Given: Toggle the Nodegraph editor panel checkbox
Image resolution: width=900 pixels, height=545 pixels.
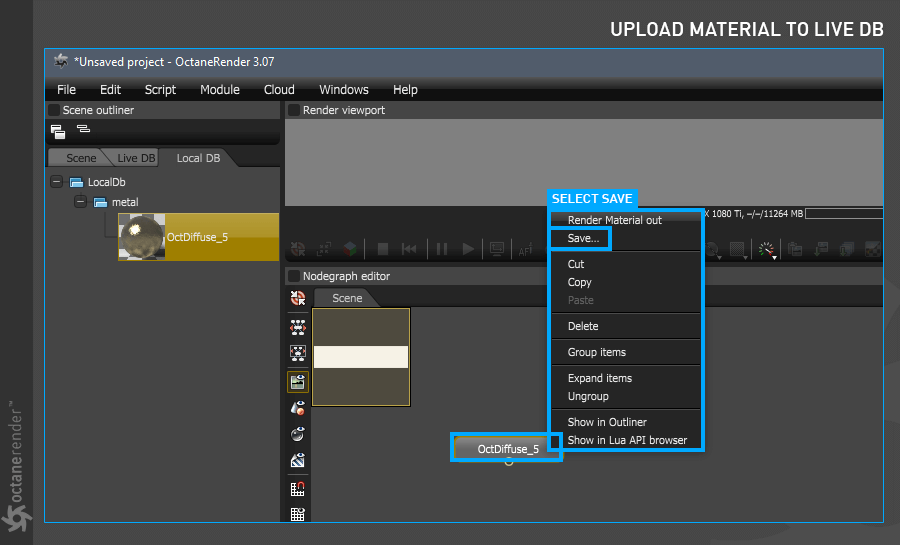Looking at the screenshot, I should pyautogui.click(x=294, y=276).
